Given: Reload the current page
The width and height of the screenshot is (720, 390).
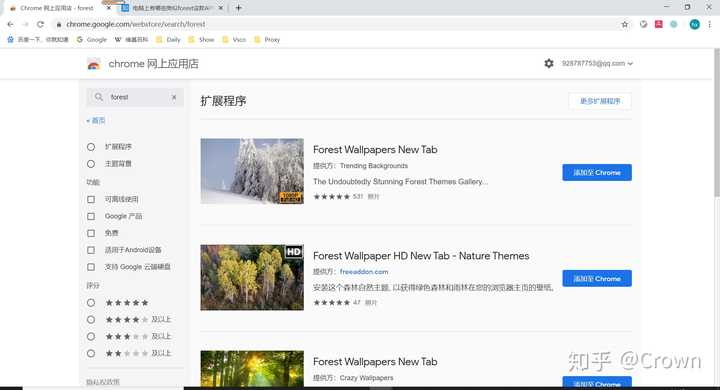Looking at the screenshot, I should [x=40, y=24].
